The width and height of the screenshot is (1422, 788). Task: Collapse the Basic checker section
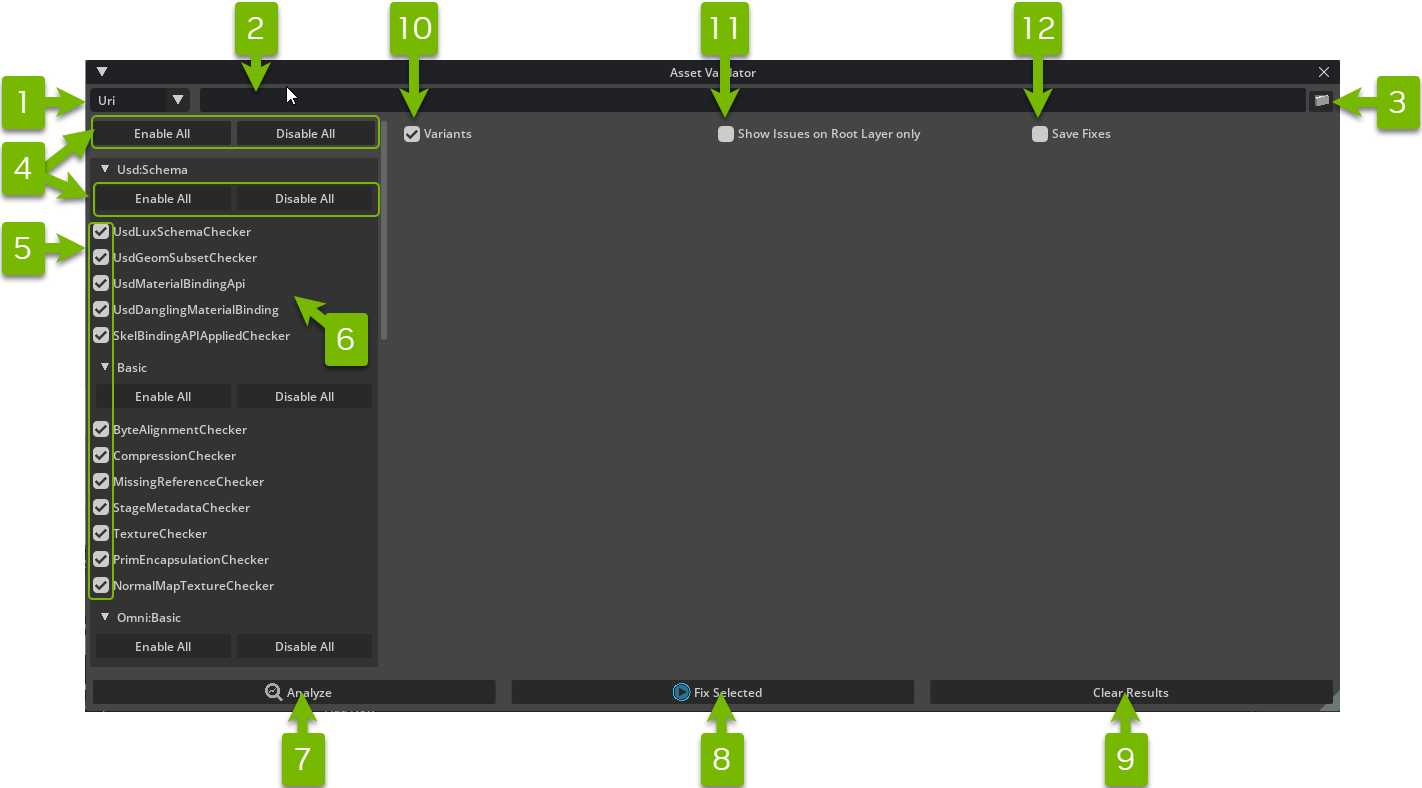104,367
